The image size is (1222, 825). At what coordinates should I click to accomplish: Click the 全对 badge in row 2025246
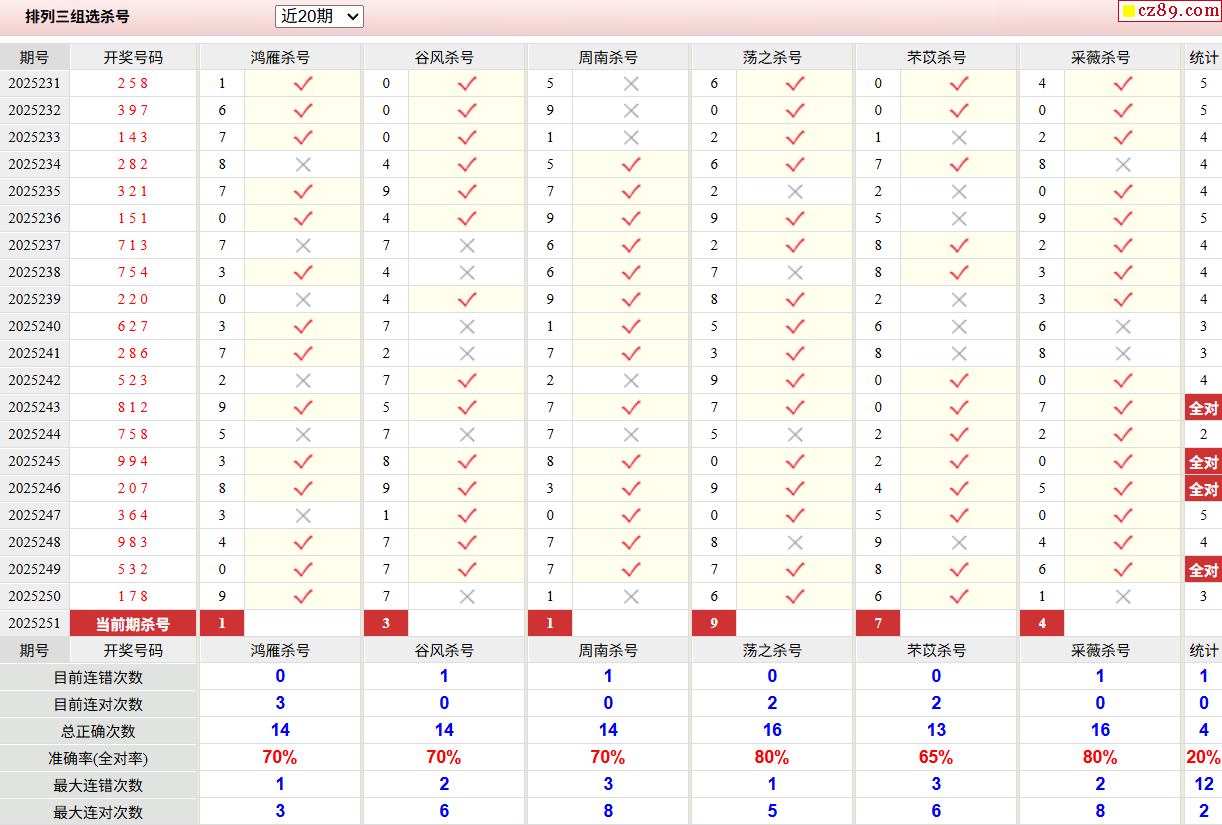pyautogui.click(x=1203, y=489)
